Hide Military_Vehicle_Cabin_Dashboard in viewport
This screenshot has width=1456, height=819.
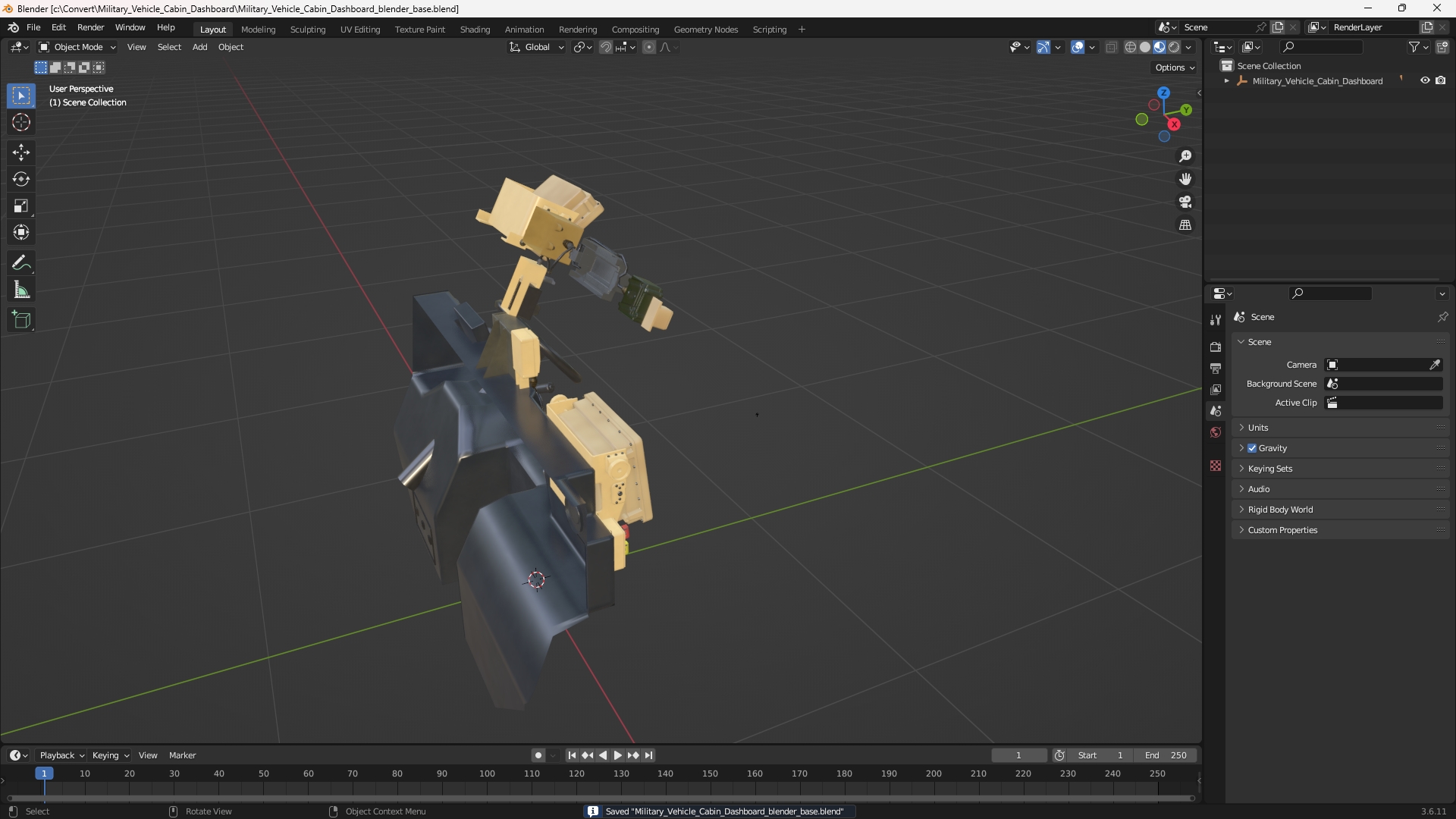pyautogui.click(x=1425, y=80)
